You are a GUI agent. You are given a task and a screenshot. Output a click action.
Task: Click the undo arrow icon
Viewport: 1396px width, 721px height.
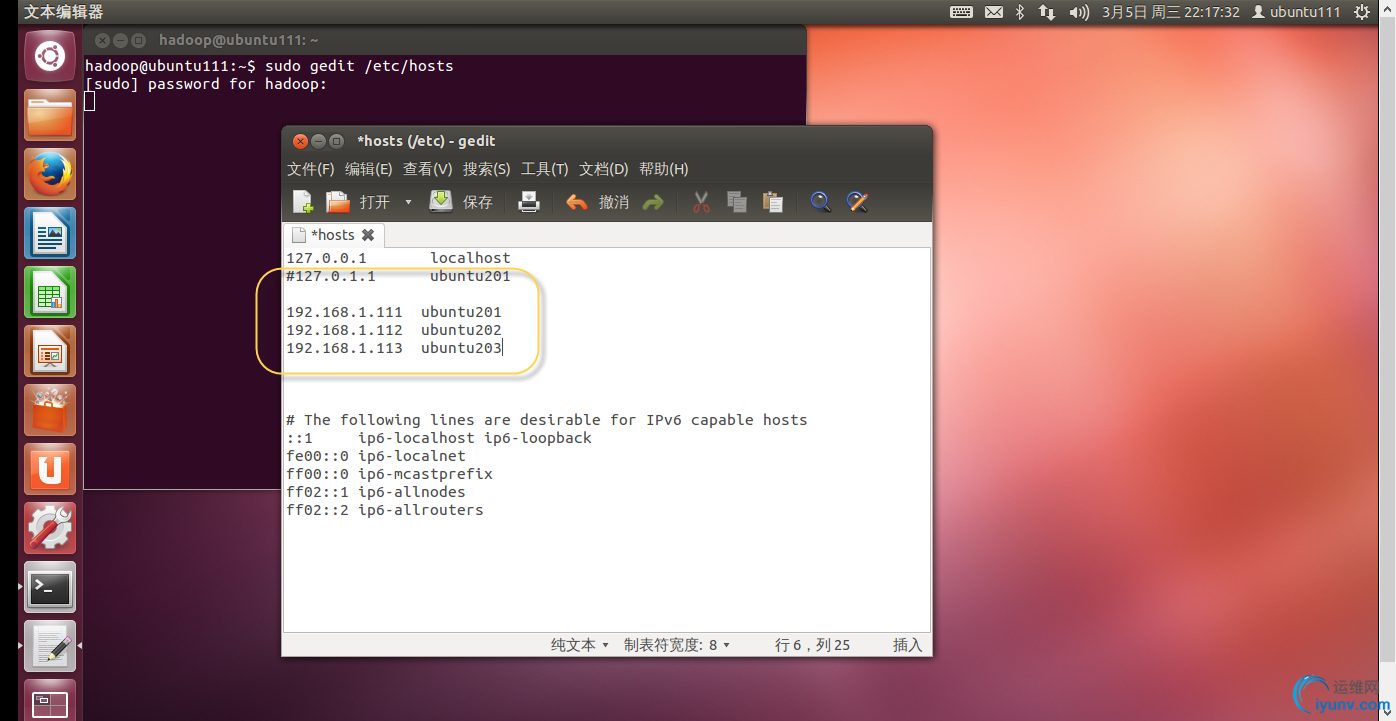click(577, 202)
